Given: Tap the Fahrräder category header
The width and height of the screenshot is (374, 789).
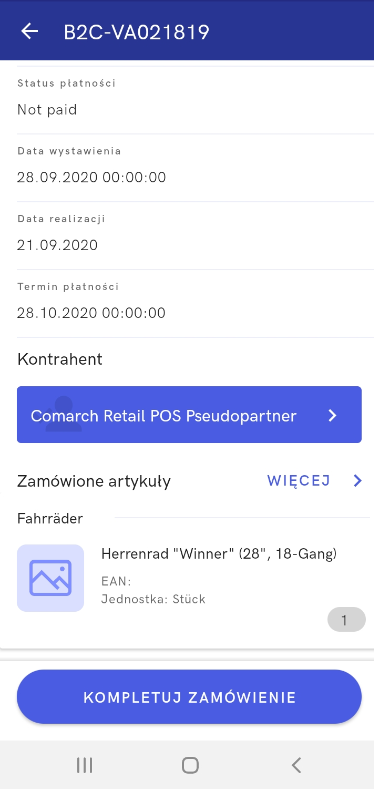Looking at the screenshot, I should coord(50,518).
